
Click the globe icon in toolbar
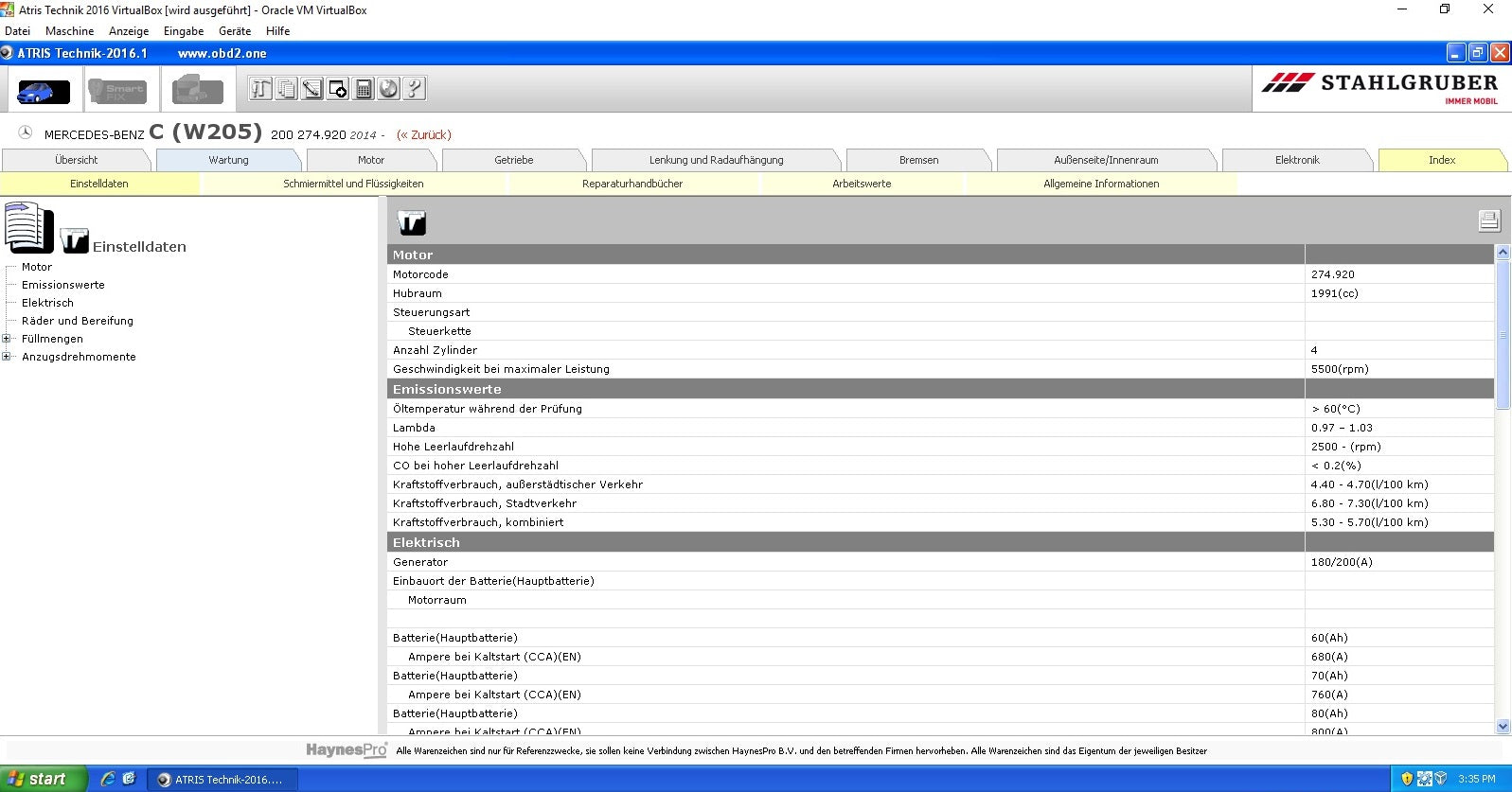(x=388, y=89)
